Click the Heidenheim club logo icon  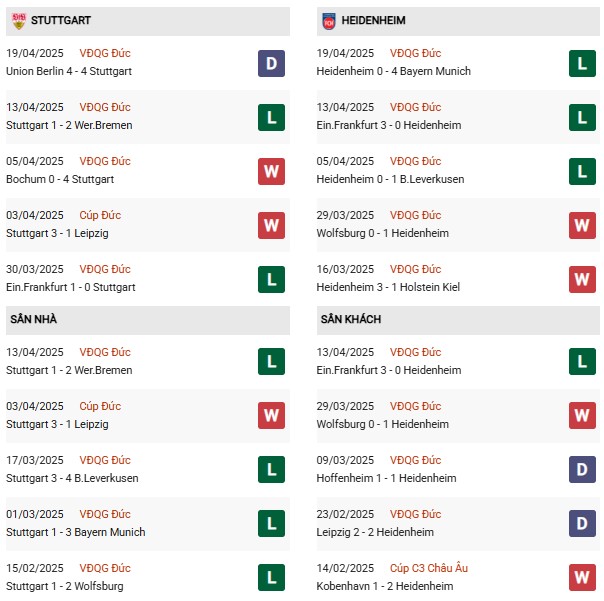[x=328, y=20]
